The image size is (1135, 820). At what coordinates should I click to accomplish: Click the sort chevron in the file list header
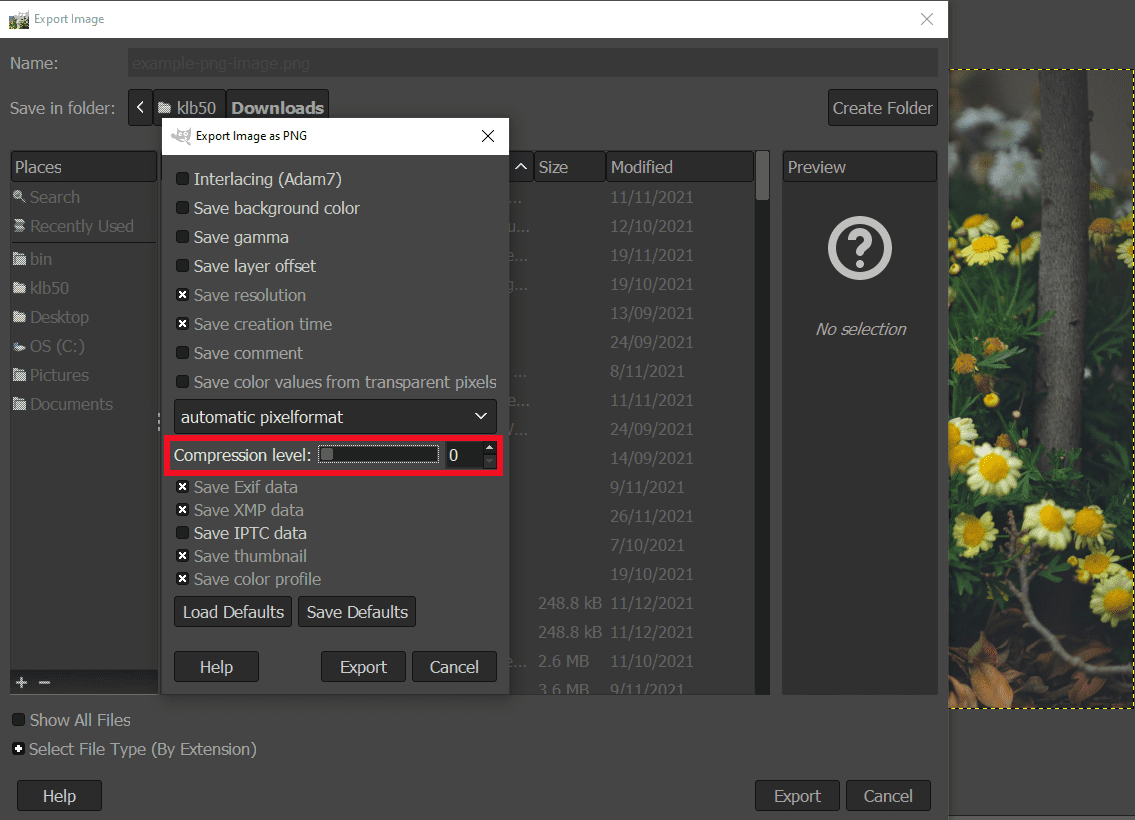521,166
